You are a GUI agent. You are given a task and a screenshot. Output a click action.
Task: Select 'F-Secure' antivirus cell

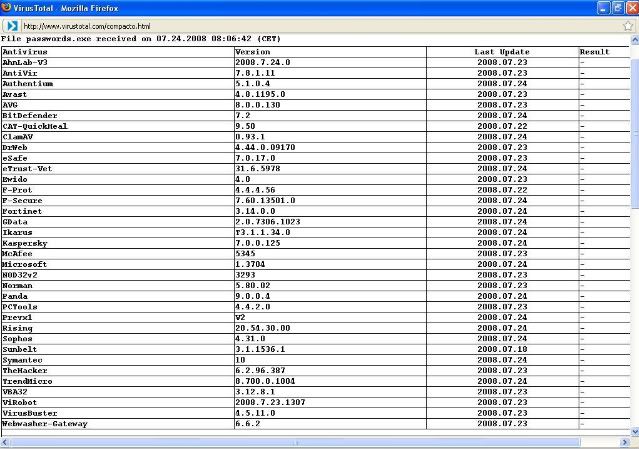pyautogui.click(x=118, y=200)
